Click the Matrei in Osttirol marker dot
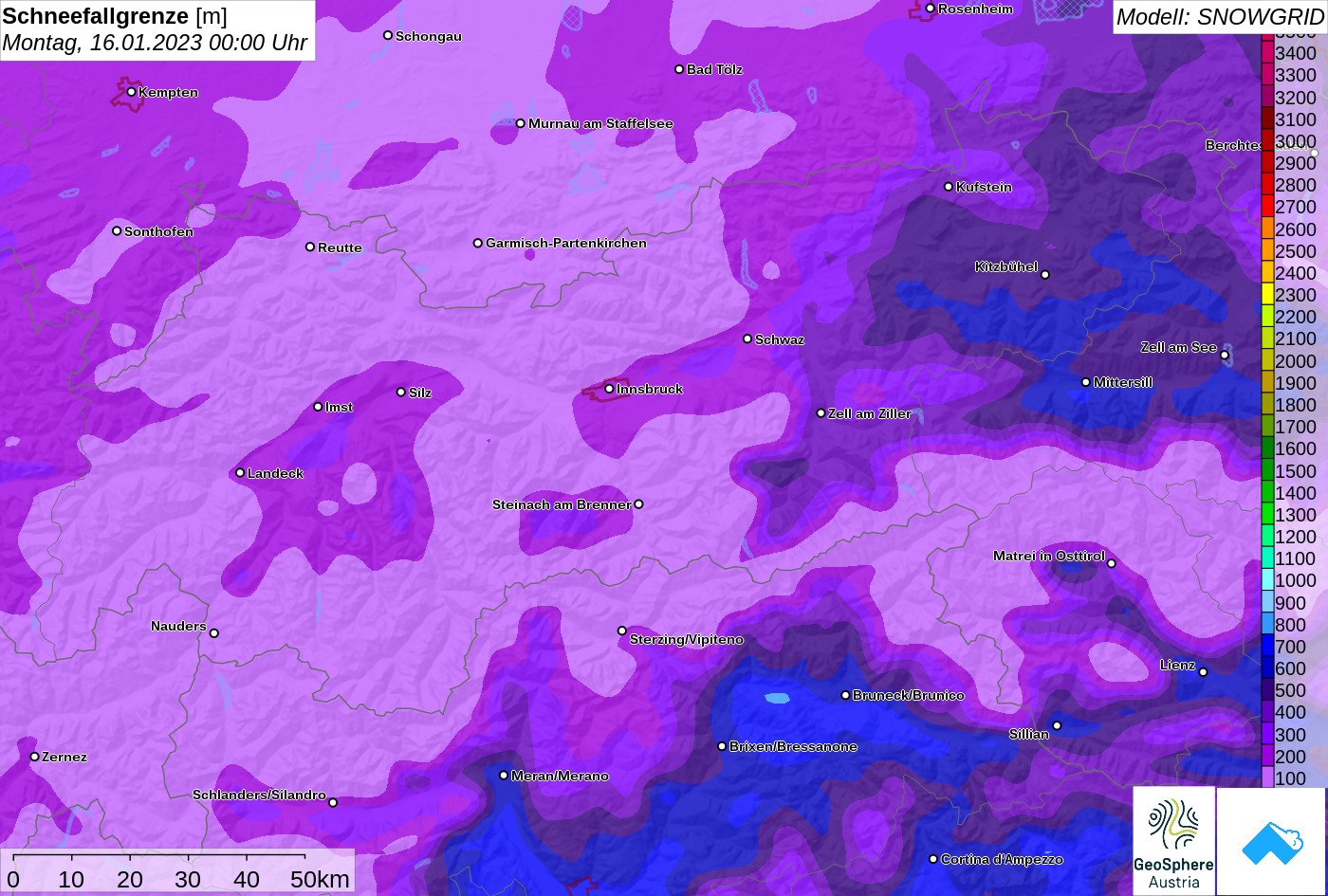The image size is (1328, 896). click(1112, 563)
